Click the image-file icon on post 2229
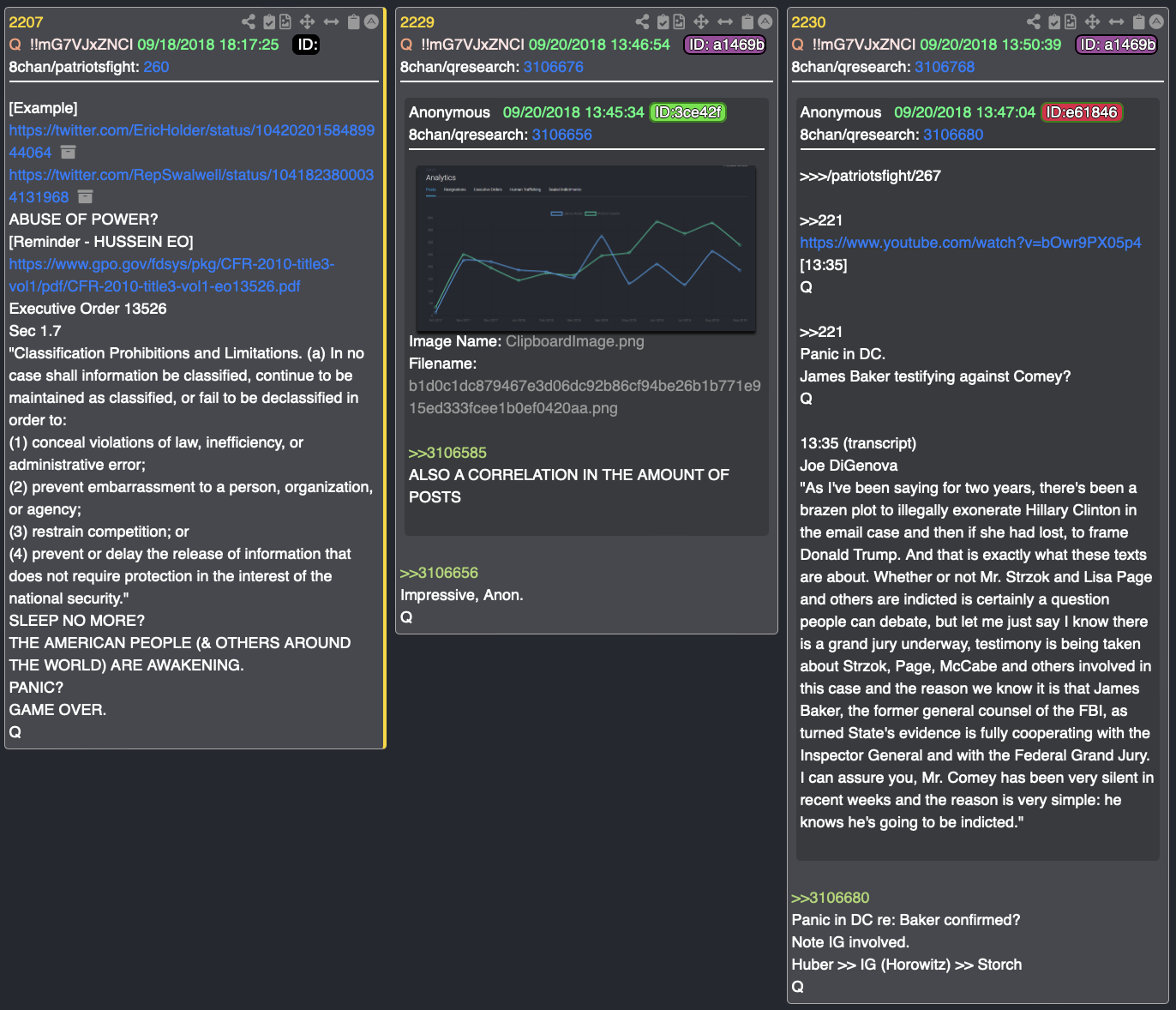Image resolution: width=1176 pixels, height=1010 pixels. 679,22
